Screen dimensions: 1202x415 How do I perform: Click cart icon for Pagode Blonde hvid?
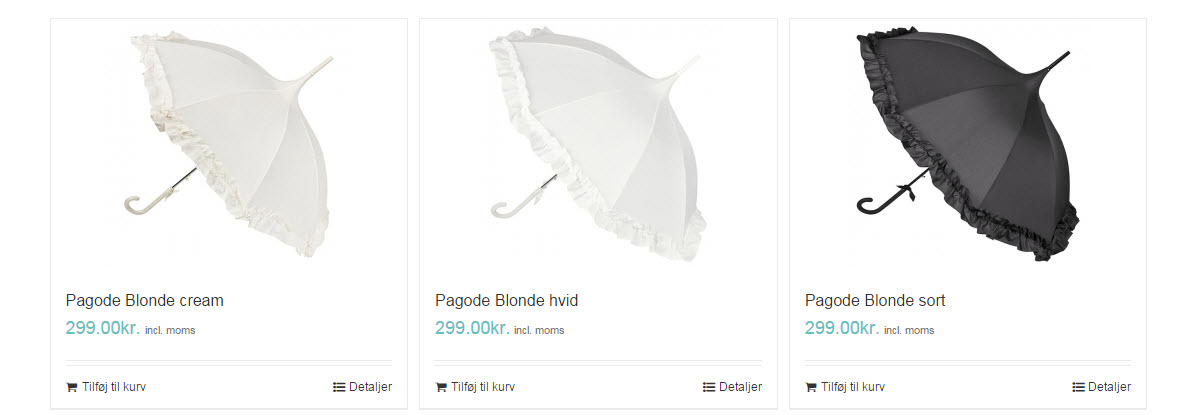click(x=441, y=387)
